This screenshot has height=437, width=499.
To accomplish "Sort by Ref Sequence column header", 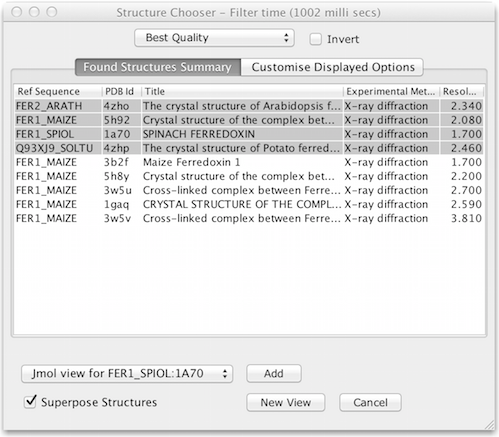I will click(58, 91).
